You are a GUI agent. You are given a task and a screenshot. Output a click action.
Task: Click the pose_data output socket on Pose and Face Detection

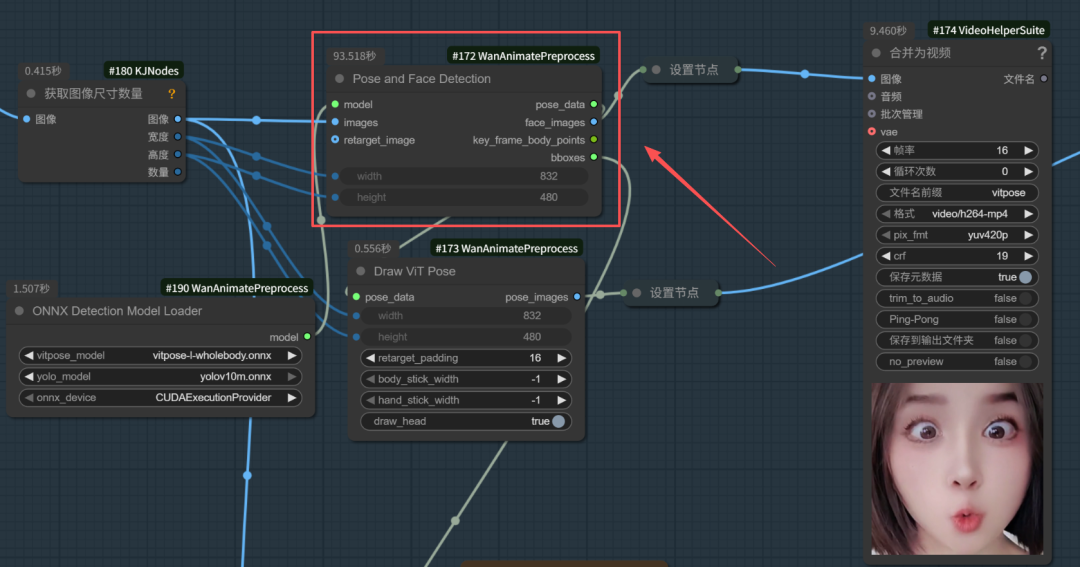(x=594, y=105)
